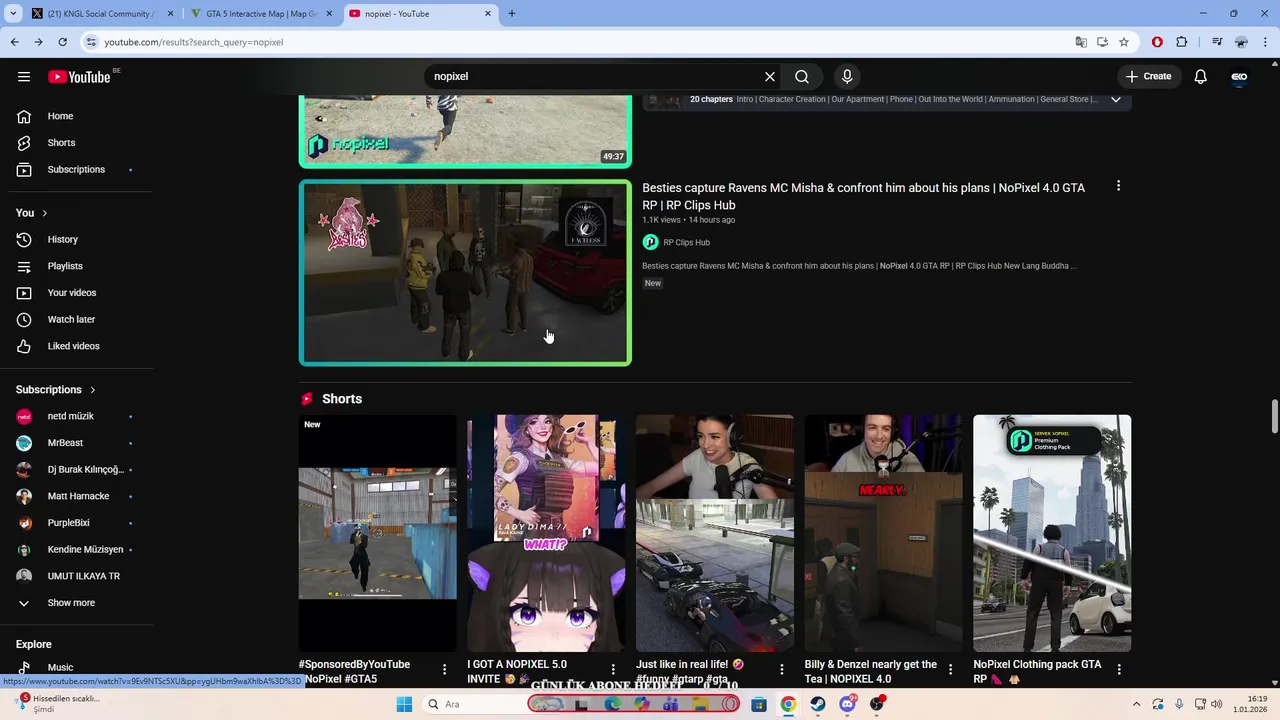Open the Windows Start button
The image size is (1280, 720).
(x=404, y=704)
